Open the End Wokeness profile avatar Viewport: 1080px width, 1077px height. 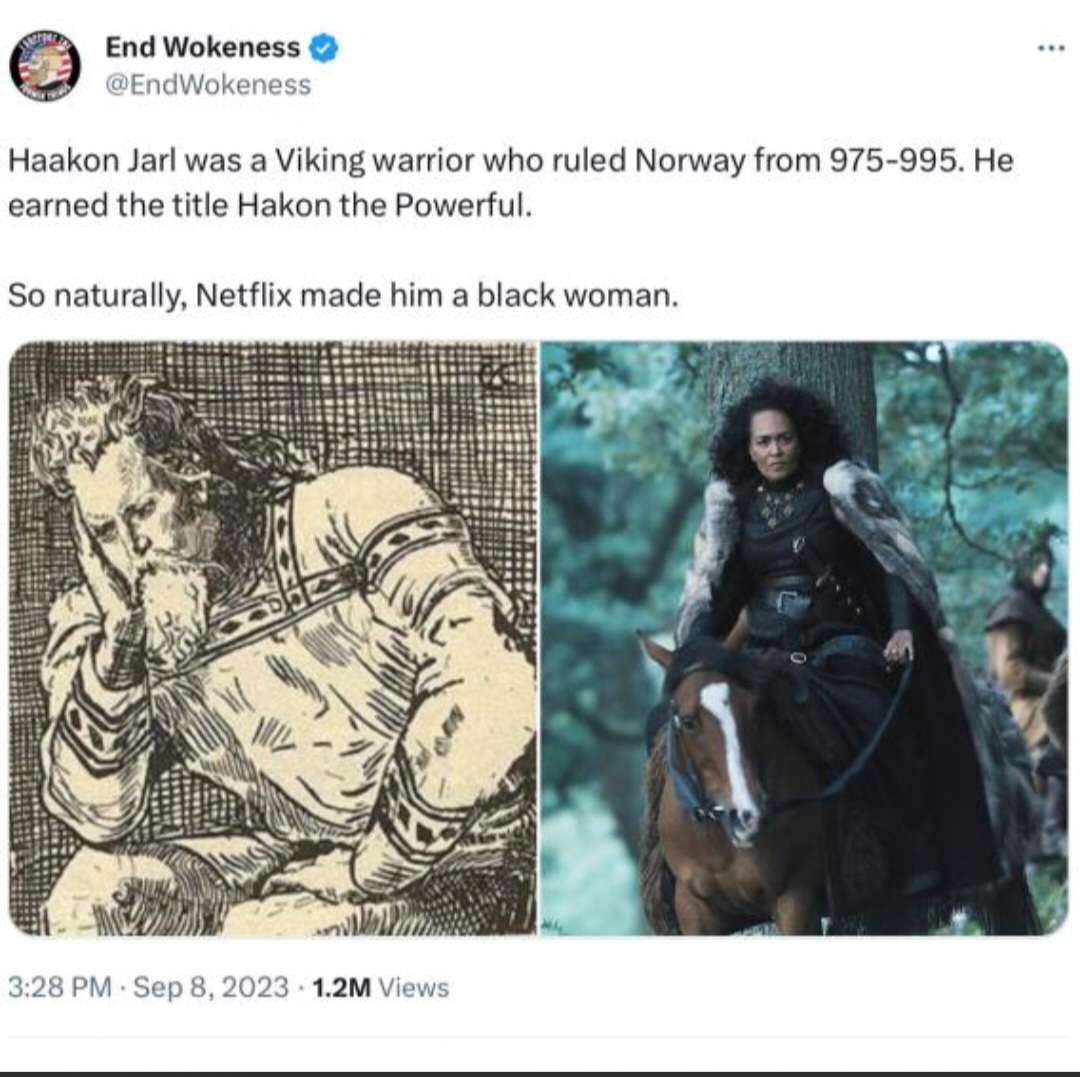pyautogui.click(x=45, y=65)
